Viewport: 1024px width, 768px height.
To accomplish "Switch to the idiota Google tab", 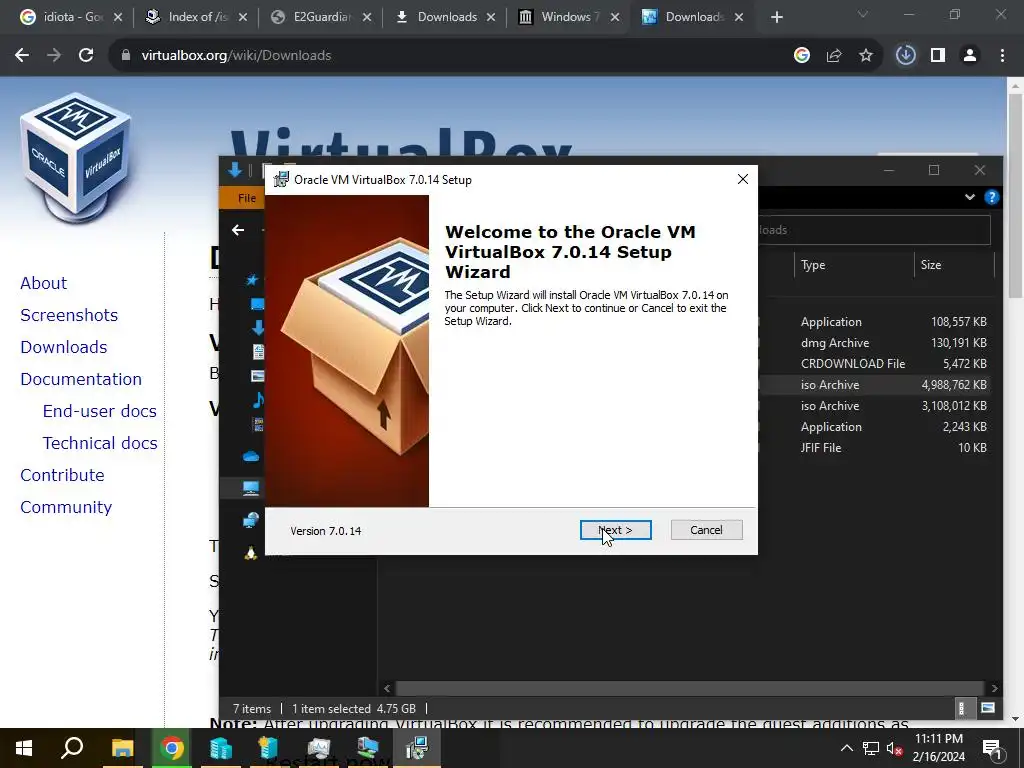I will tap(71, 17).
